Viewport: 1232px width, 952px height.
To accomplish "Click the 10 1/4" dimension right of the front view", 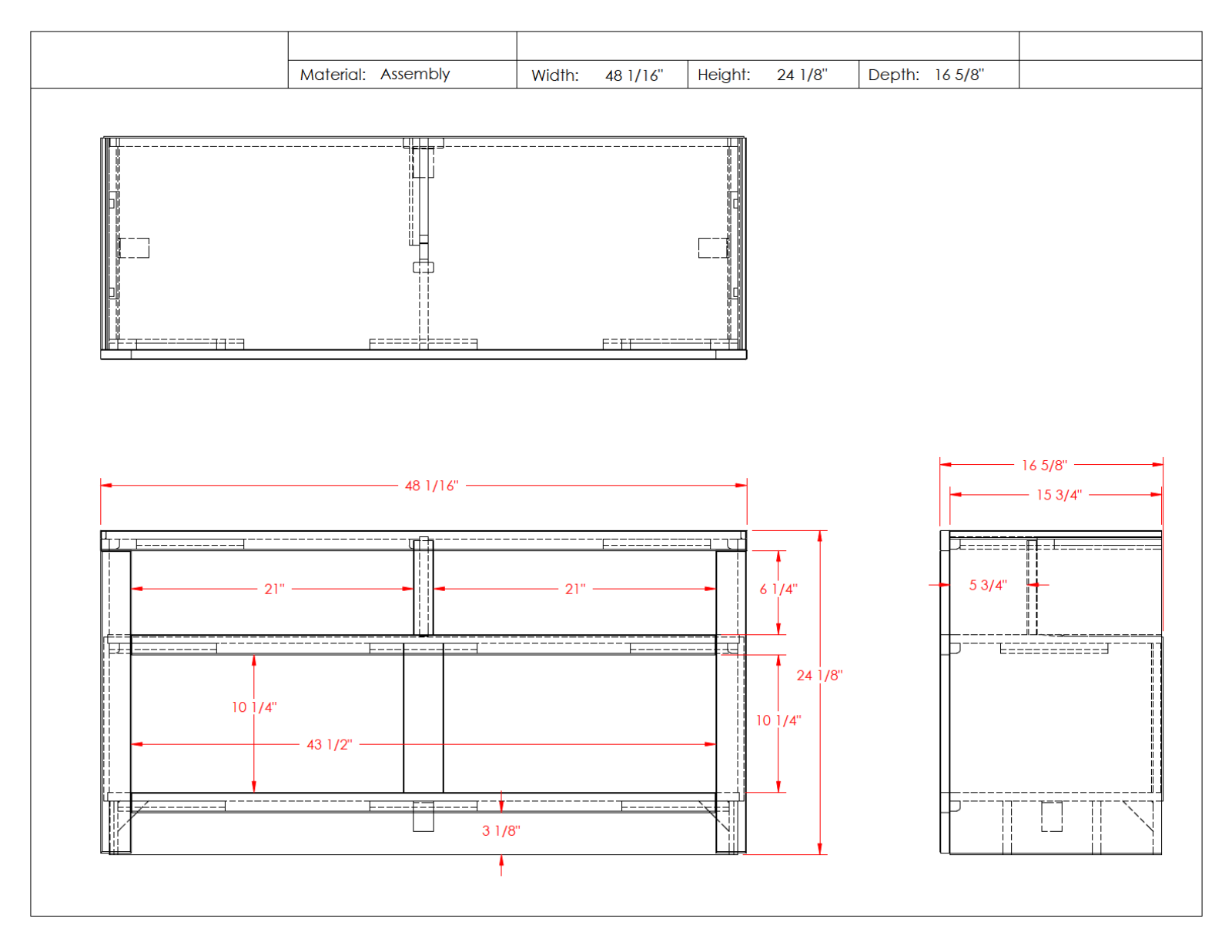I will (778, 720).
